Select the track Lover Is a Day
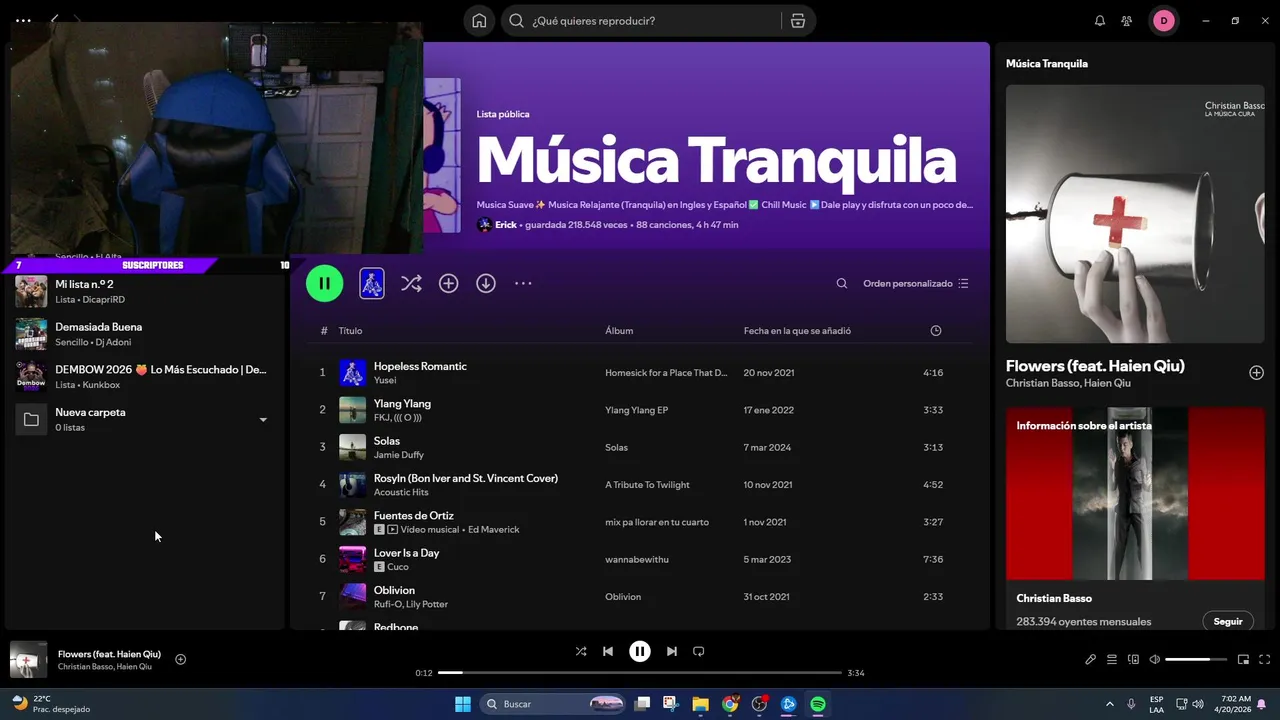1280x720 pixels. click(x=406, y=553)
